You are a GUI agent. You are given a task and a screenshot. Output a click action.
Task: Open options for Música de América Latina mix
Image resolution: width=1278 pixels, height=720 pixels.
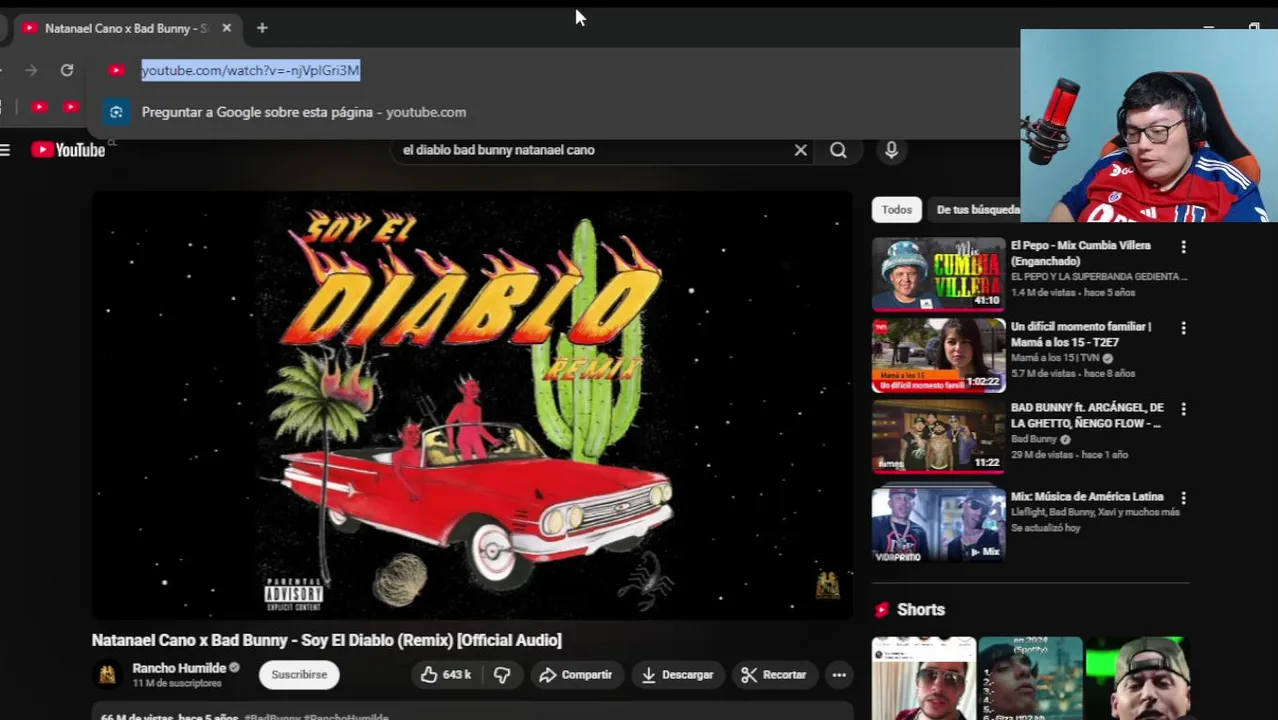(1183, 498)
